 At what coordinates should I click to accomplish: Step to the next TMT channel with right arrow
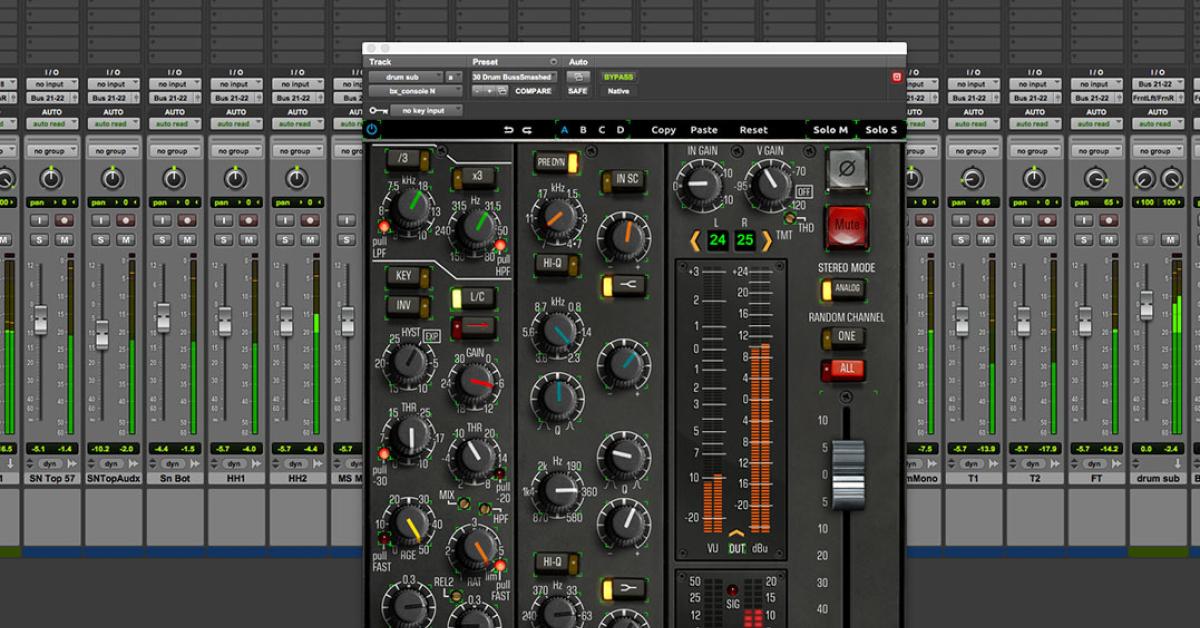(x=767, y=239)
